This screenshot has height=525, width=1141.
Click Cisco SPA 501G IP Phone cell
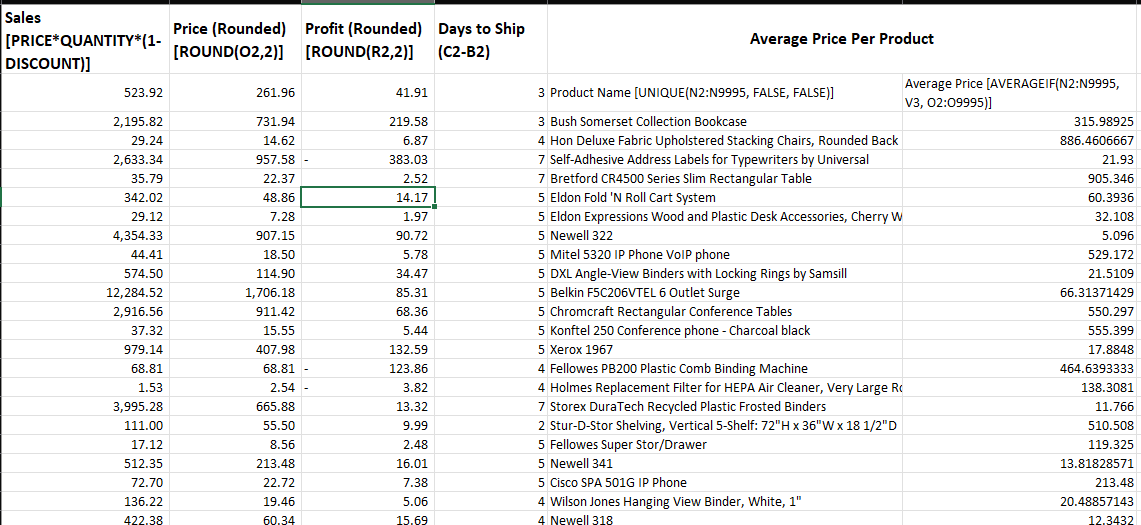(725, 481)
